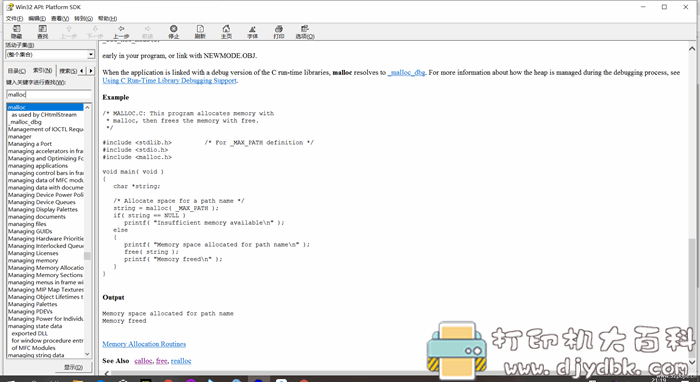
Task: Select 'Managing a Port' index entry
Action: [x=29, y=144]
